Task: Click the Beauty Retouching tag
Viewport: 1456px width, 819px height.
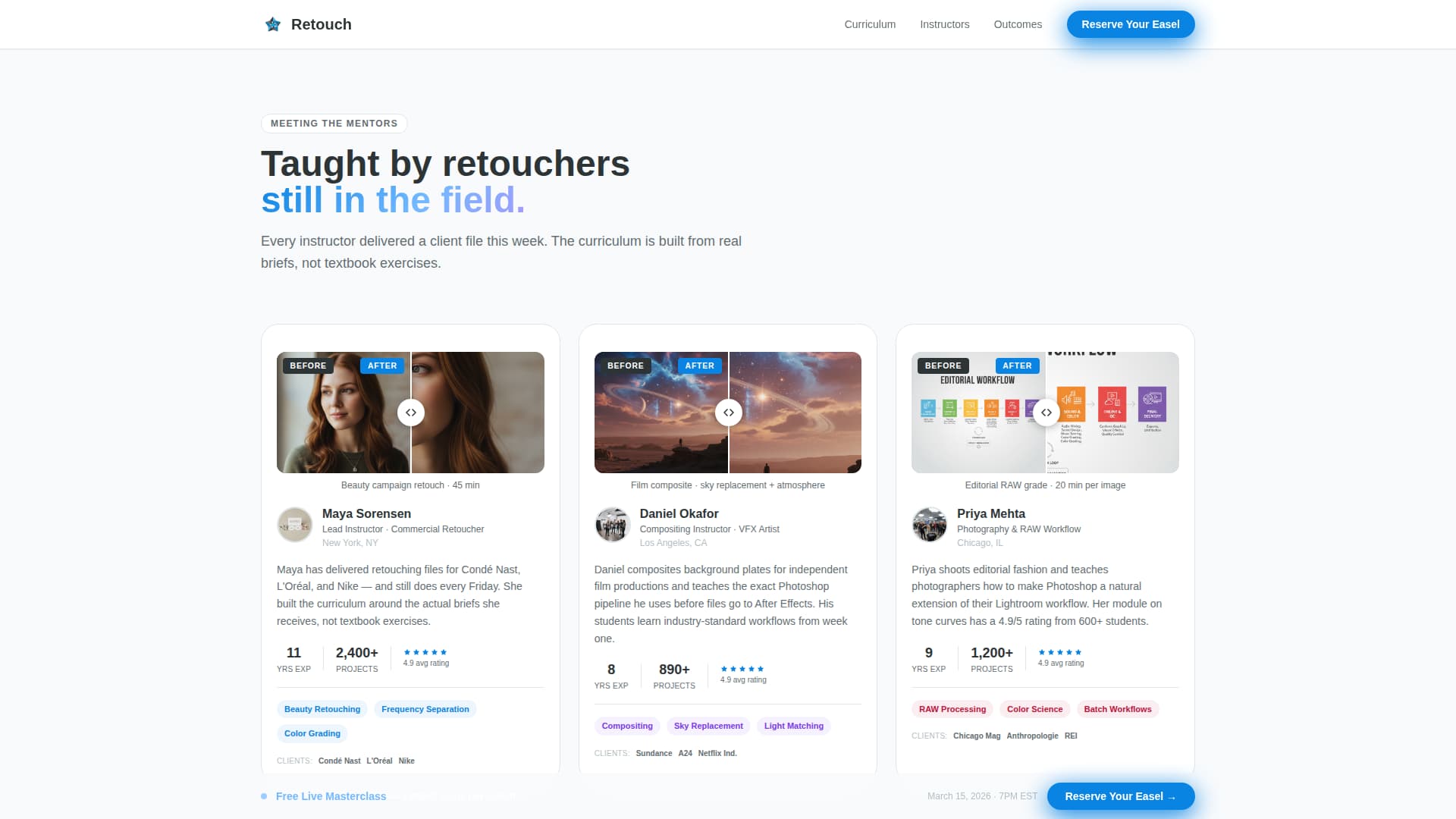Action: [x=322, y=709]
